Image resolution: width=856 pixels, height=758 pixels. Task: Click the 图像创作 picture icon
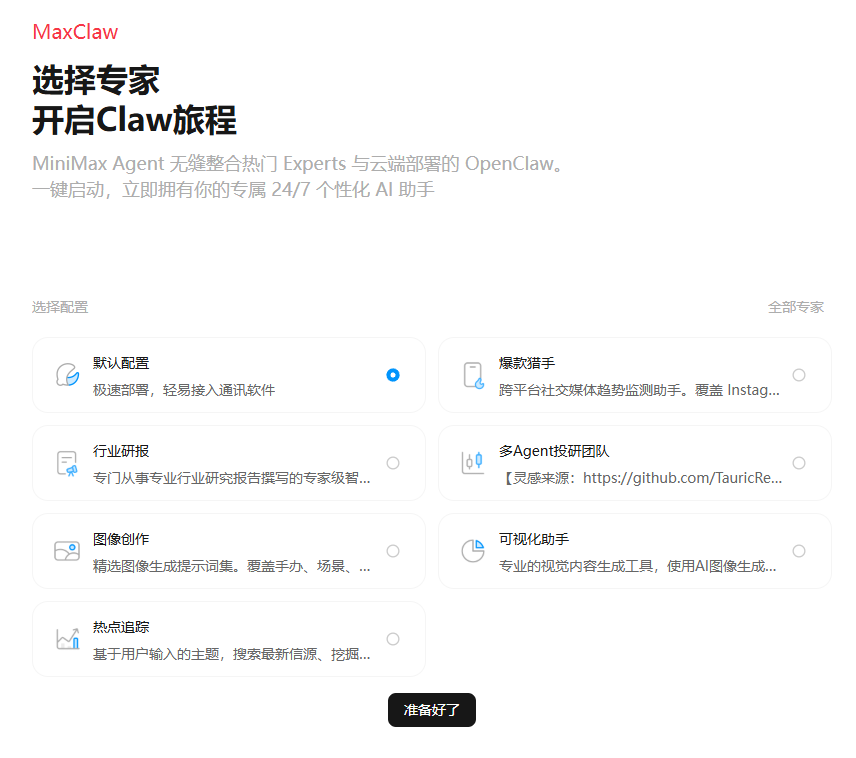(67, 551)
